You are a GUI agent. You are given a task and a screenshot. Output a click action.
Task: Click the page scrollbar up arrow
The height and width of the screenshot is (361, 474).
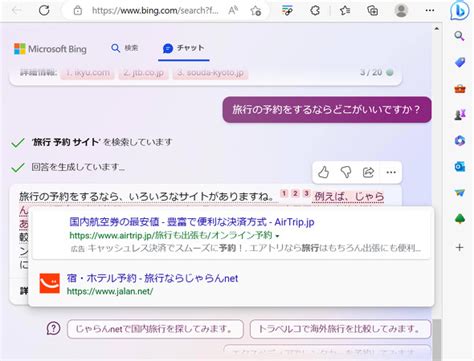(437, 29)
